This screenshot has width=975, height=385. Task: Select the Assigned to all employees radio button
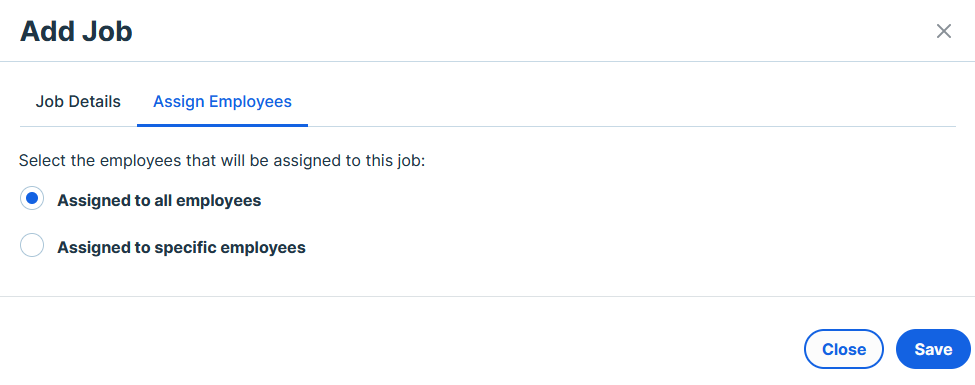[32, 199]
